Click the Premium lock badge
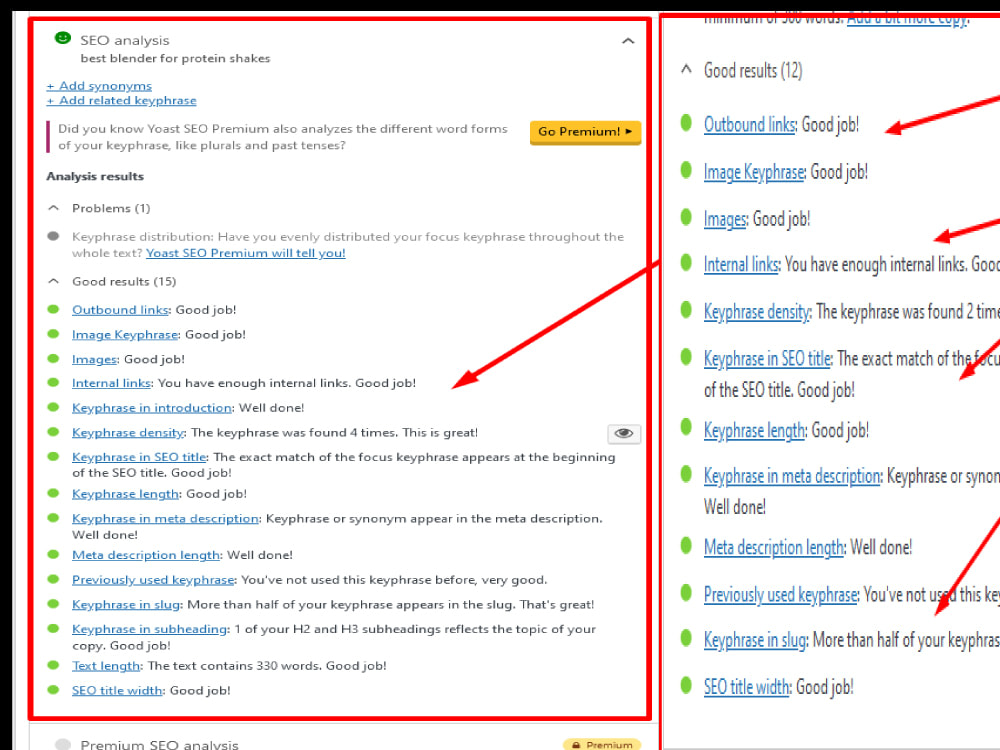Image resolution: width=1000 pixels, height=750 pixels. tap(602, 744)
